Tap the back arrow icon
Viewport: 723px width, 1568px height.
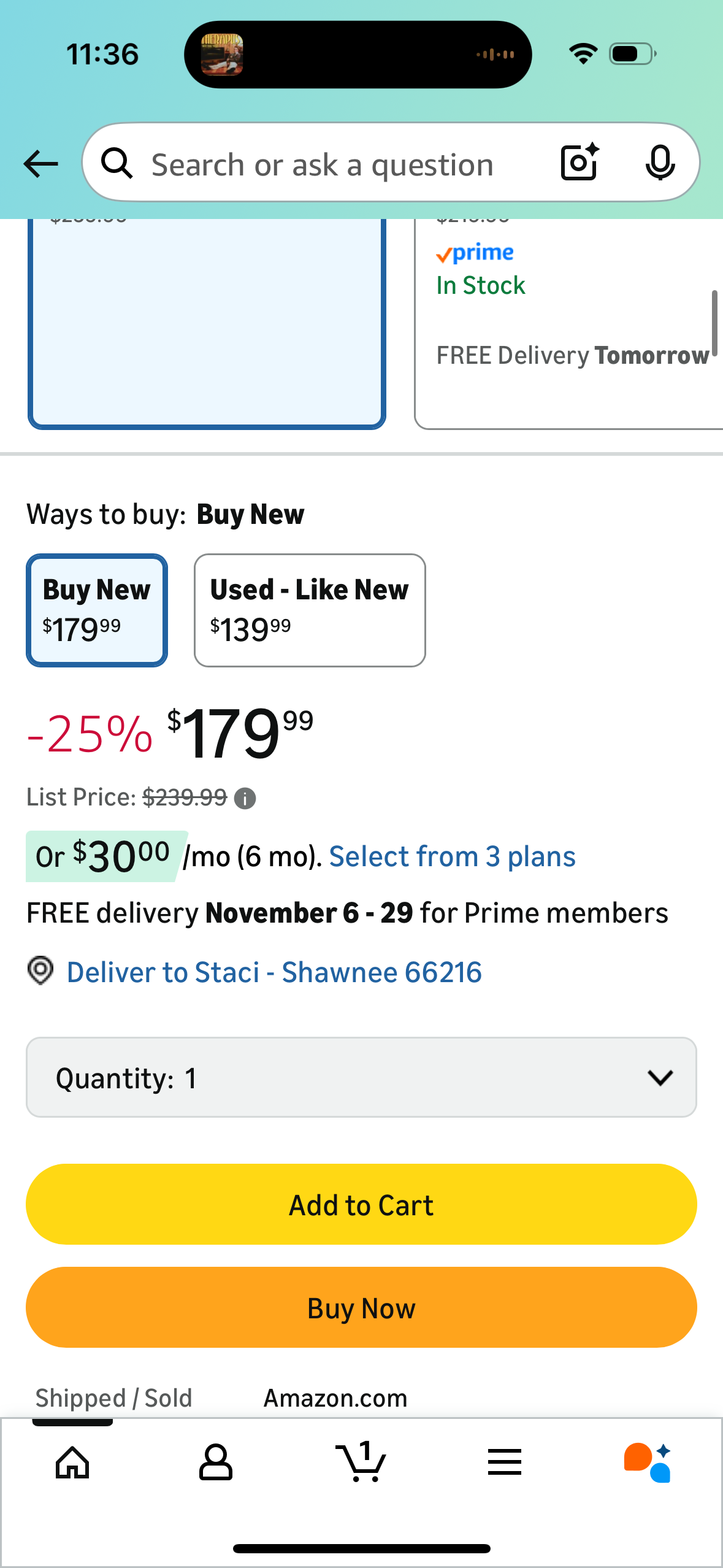click(40, 164)
